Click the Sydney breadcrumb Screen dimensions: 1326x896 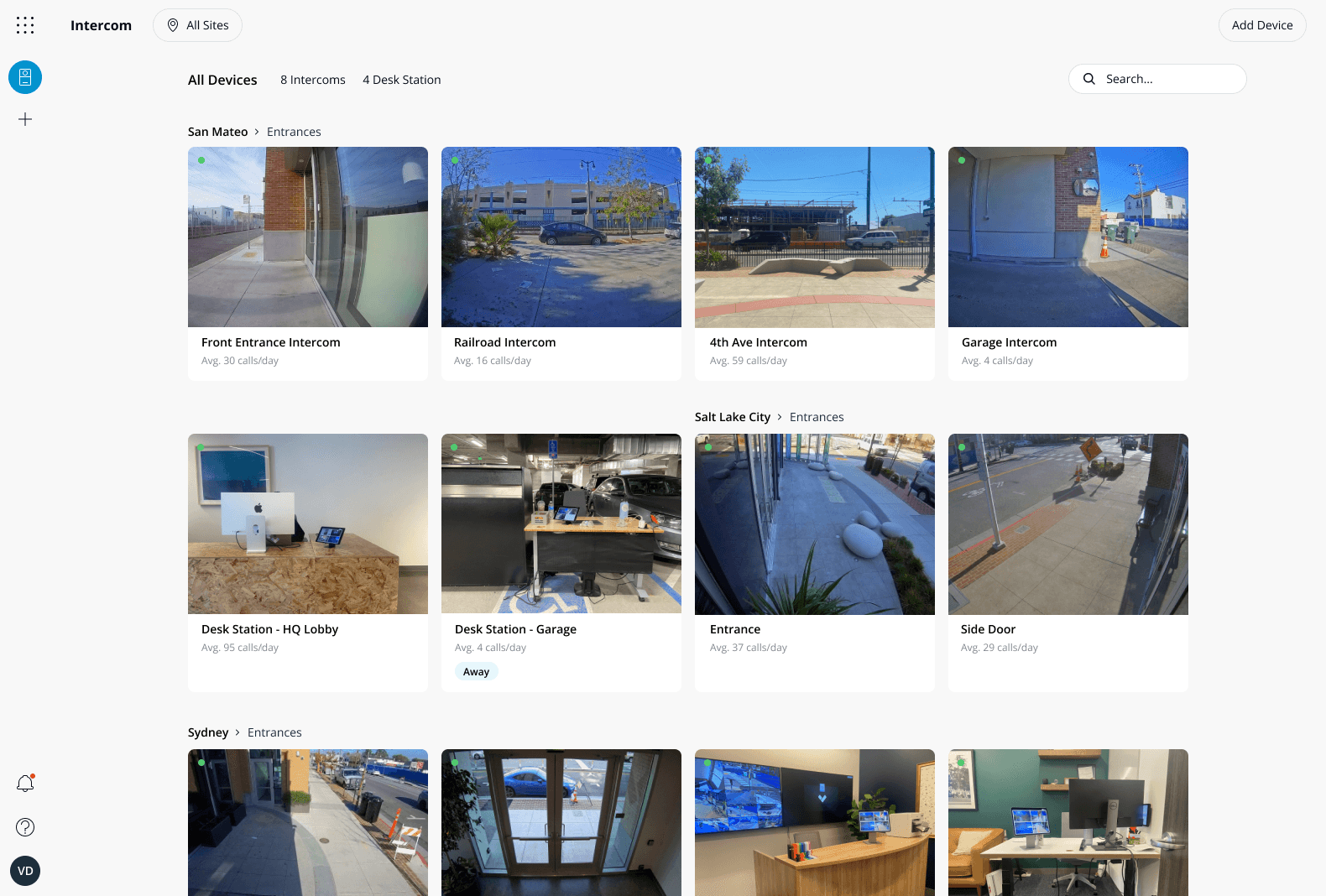208,732
